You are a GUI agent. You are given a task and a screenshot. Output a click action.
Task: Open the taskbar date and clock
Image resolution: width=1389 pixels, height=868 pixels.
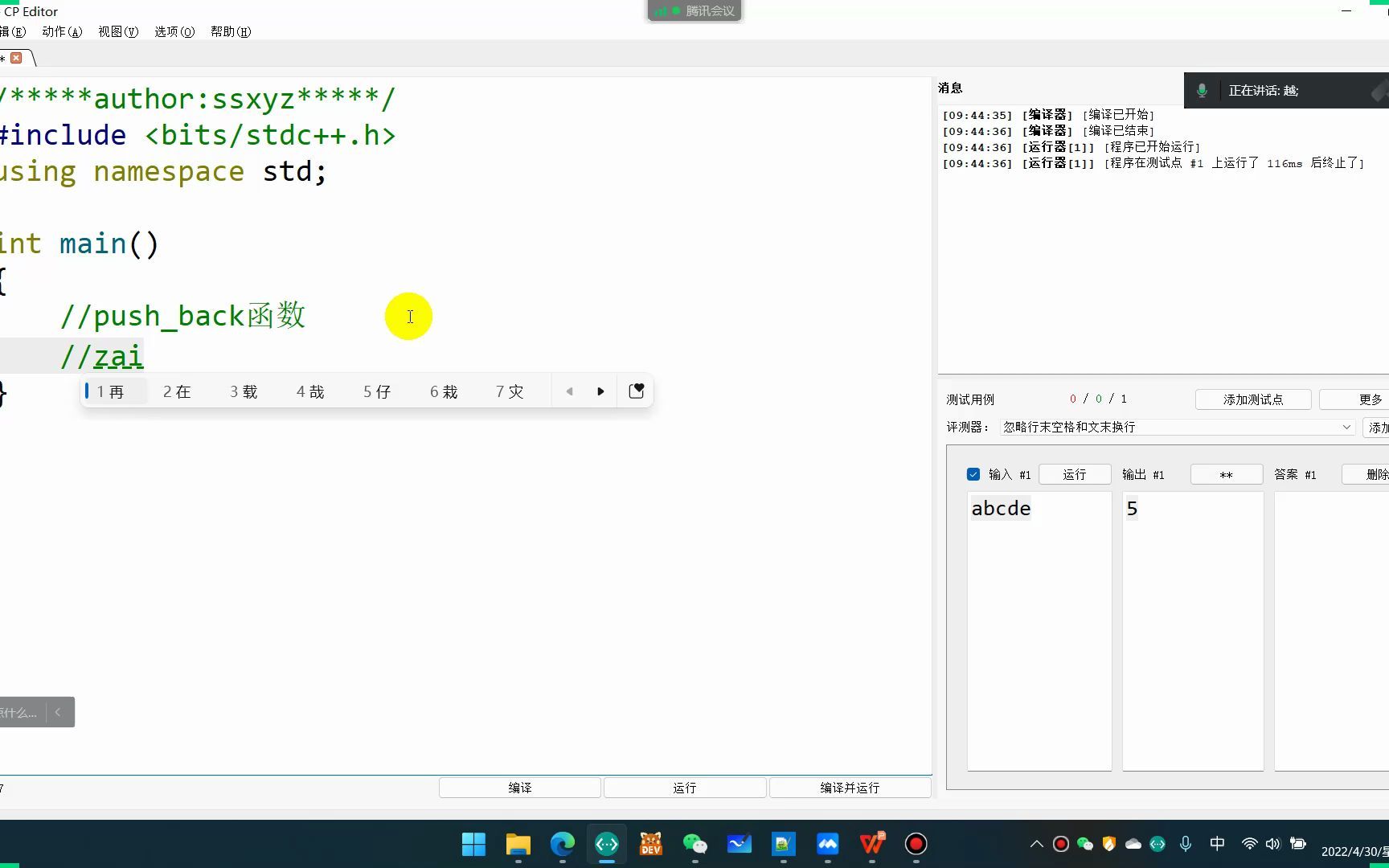pyautogui.click(x=1354, y=851)
